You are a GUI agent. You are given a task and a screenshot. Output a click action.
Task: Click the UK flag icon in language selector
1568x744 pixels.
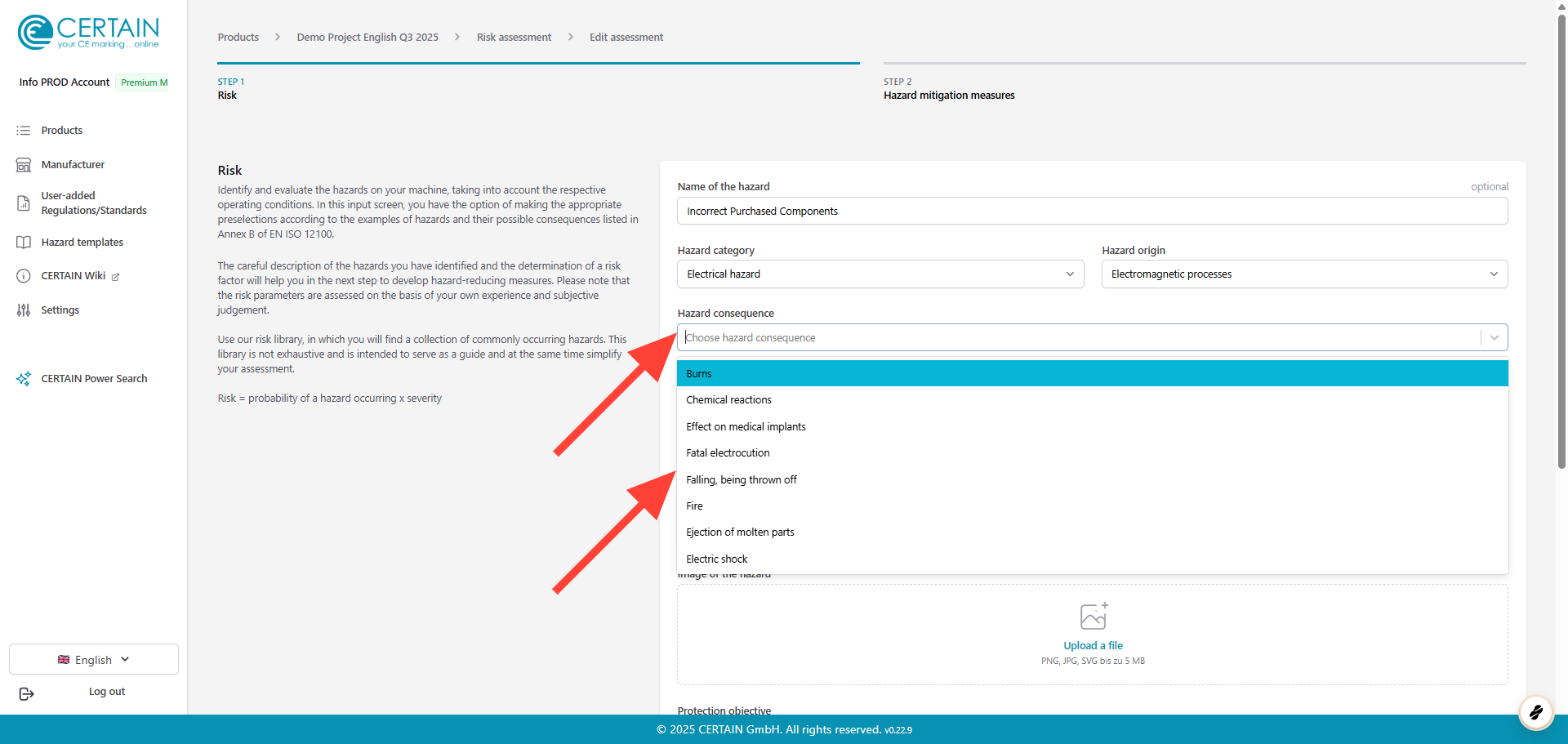[64, 660]
